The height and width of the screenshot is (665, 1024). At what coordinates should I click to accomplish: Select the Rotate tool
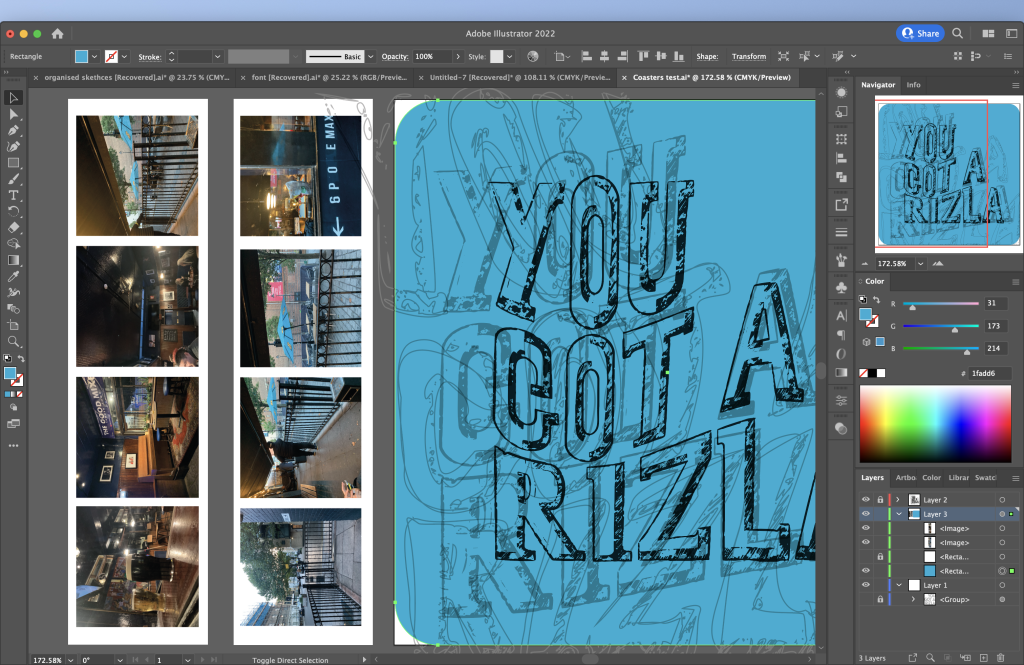point(13,212)
